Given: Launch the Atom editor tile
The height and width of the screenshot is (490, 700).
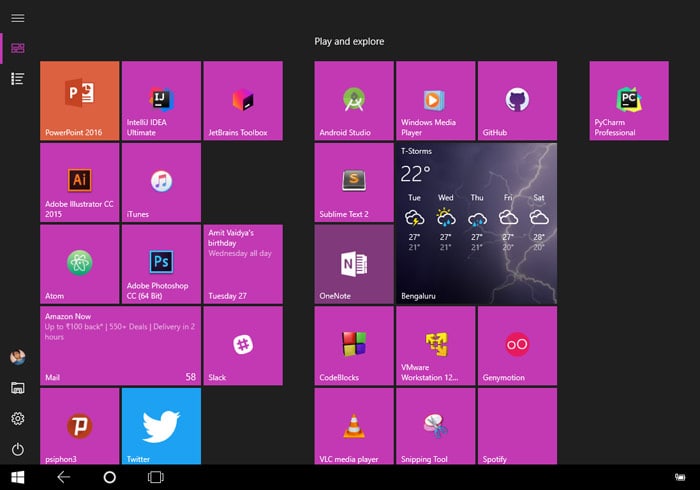Looking at the screenshot, I should (x=79, y=264).
